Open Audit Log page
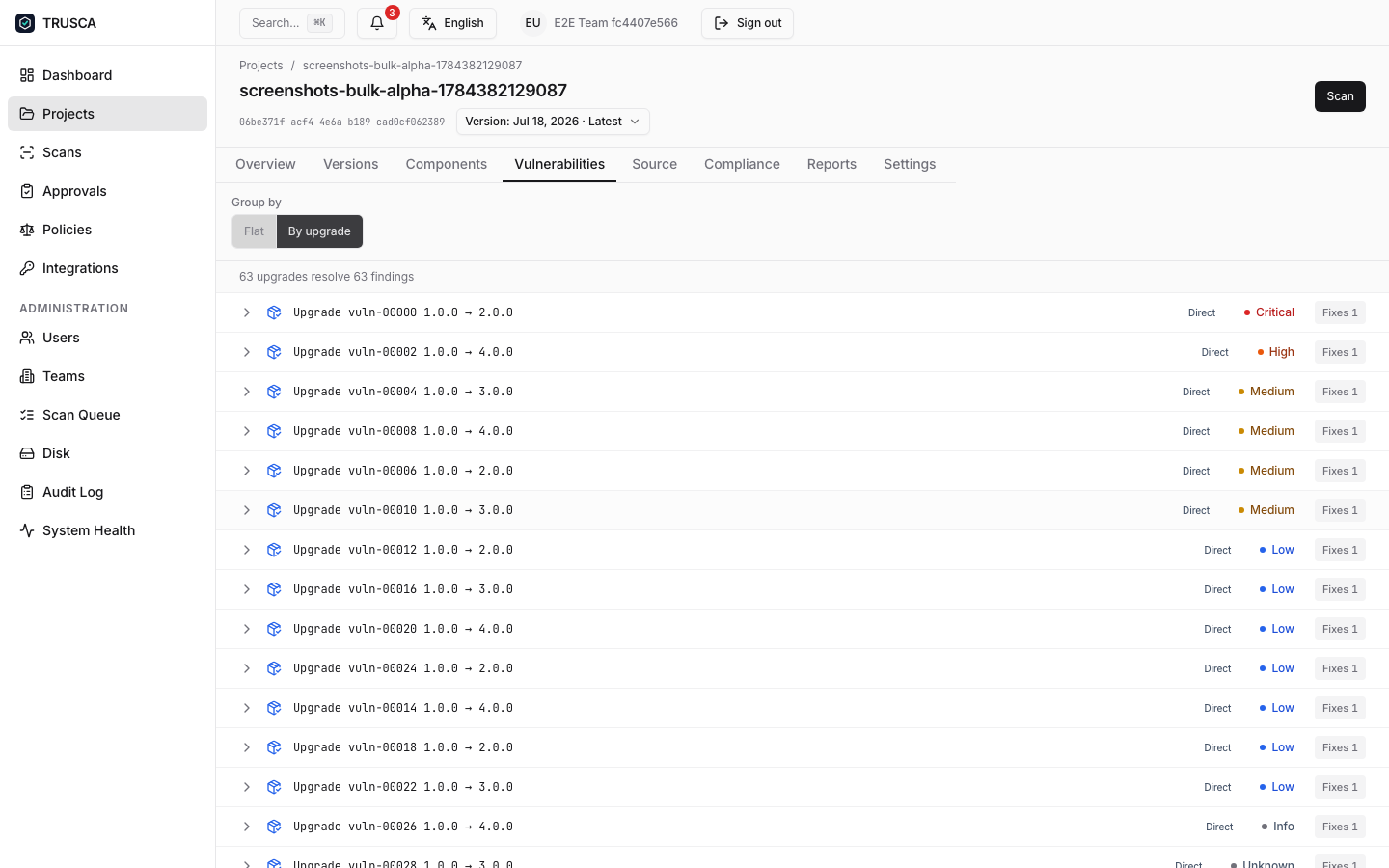This screenshot has width=1389, height=868. (107, 492)
